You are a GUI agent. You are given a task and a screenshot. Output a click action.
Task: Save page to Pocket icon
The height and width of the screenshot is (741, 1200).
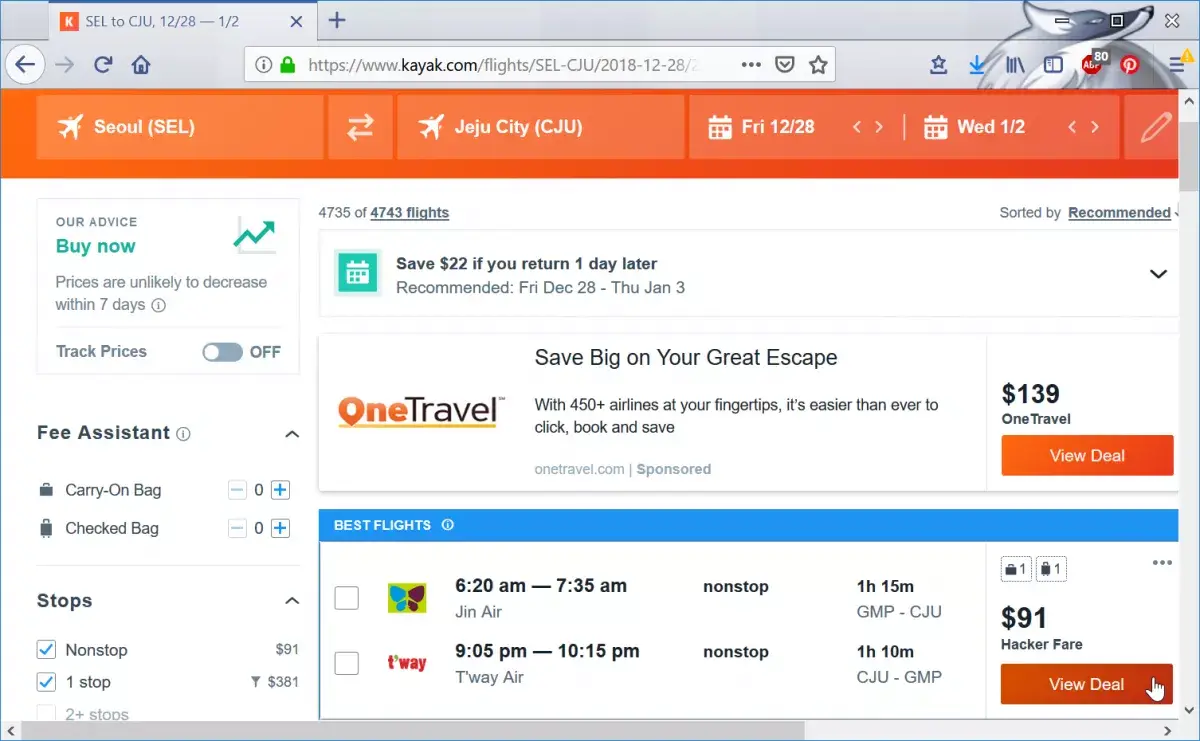(x=785, y=65)
